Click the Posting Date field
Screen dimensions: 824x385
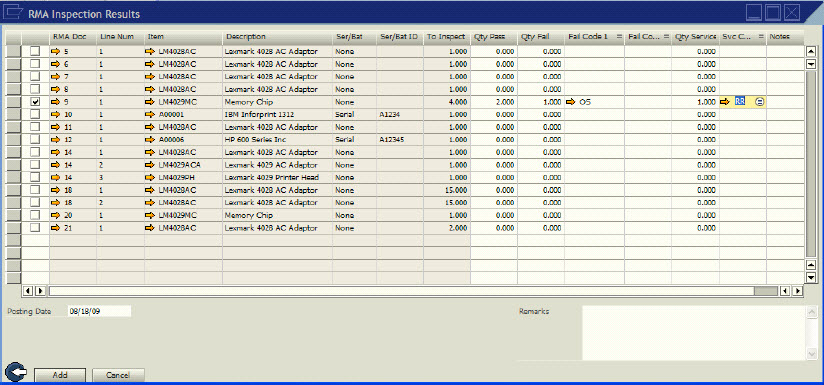click(x=99, y=311)
